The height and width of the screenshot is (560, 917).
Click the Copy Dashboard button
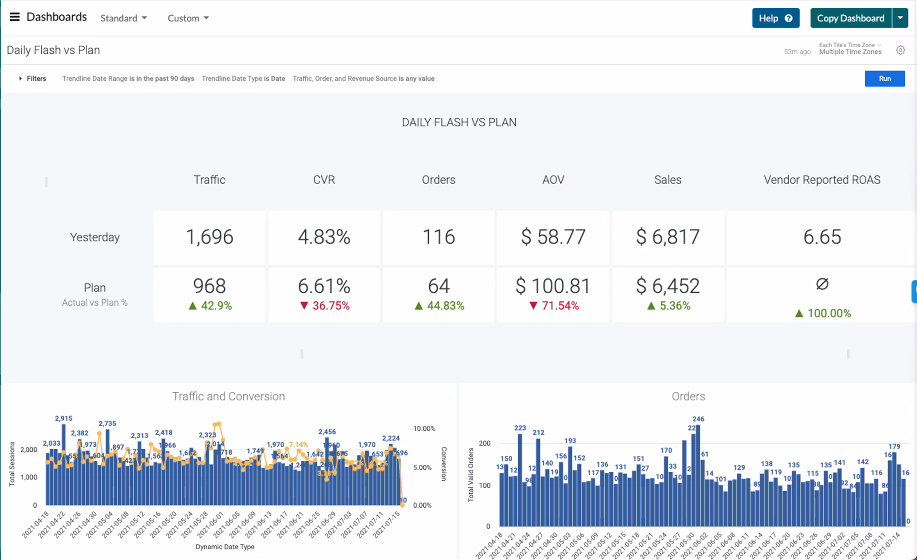coord(850,18)
